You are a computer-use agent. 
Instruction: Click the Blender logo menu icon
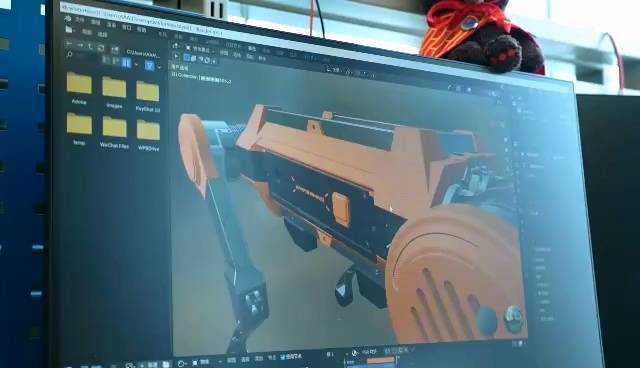tap(68, 19)
